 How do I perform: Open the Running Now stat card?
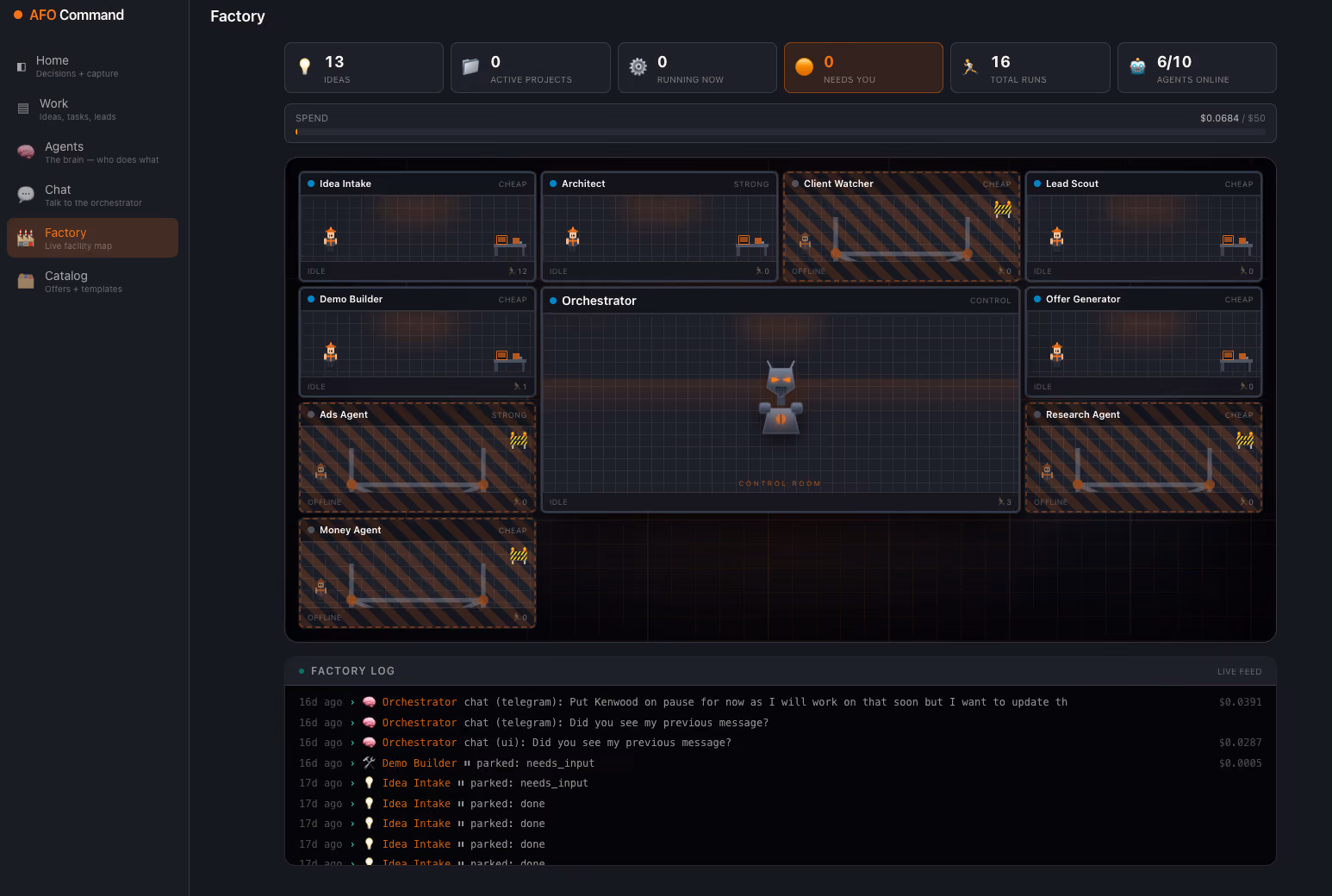pyautogui.click(x=697, y=67)
